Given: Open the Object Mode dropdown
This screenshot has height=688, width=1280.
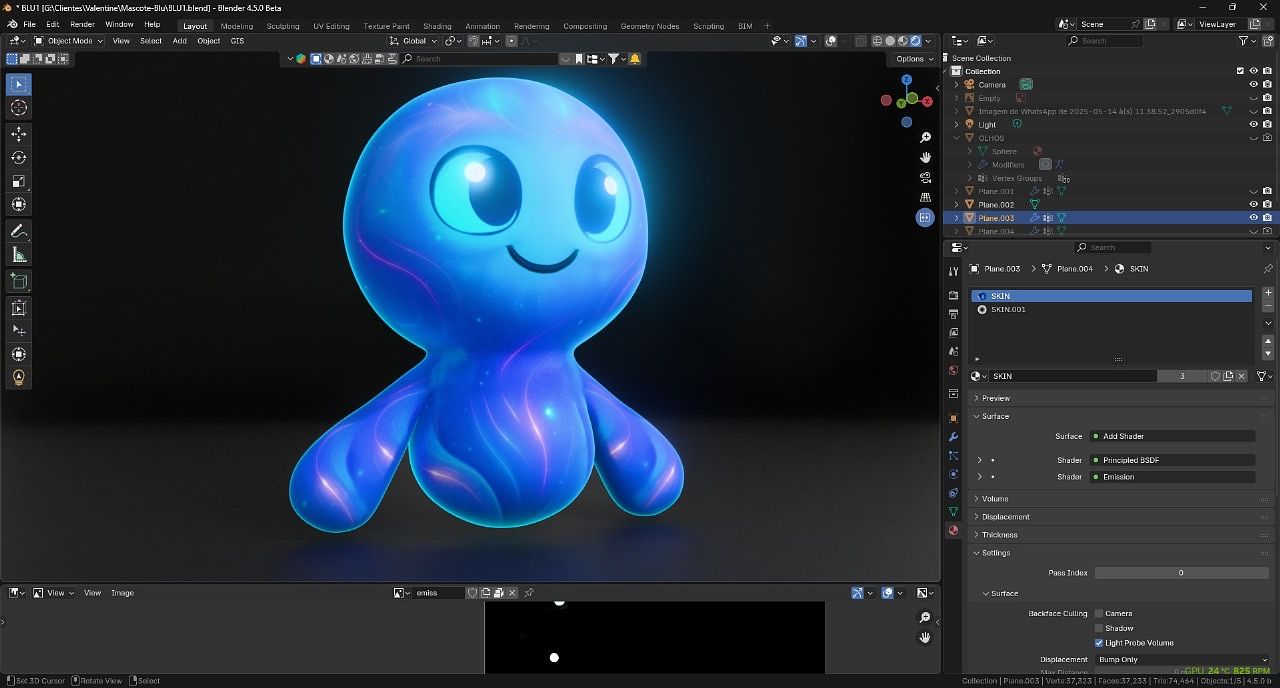Looking at the screenshot, I should click(x=68, y=41).
